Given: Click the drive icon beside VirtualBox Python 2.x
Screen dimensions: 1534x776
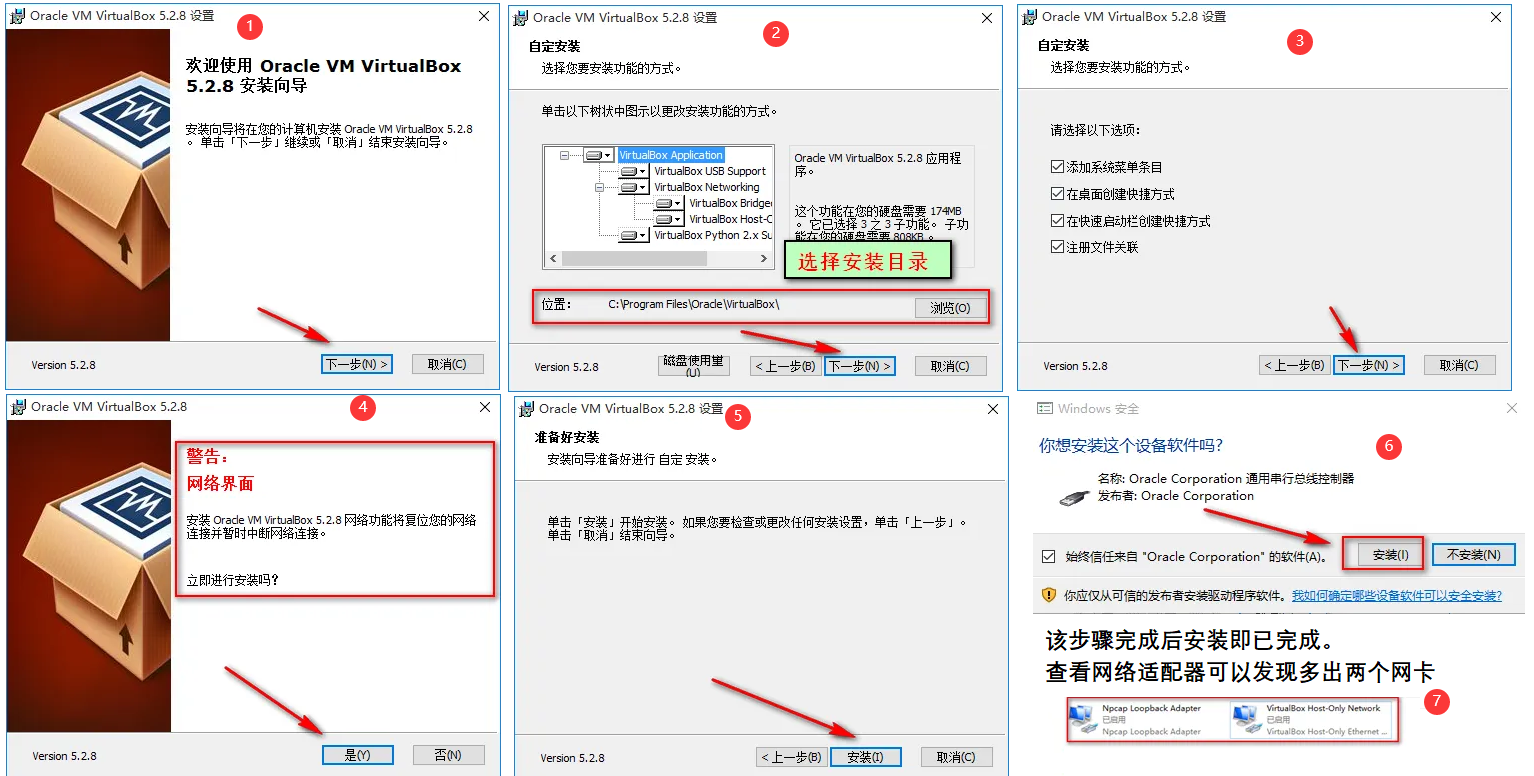Looking at the screenshot, I should [x=630, y=236].
